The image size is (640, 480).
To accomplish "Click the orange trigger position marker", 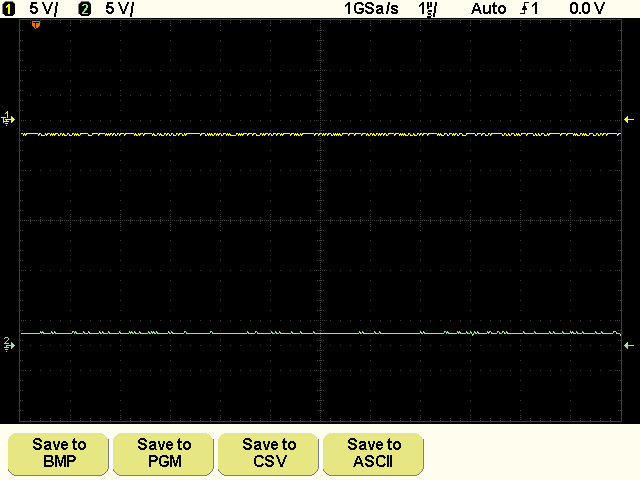I will tap(36, 25).
